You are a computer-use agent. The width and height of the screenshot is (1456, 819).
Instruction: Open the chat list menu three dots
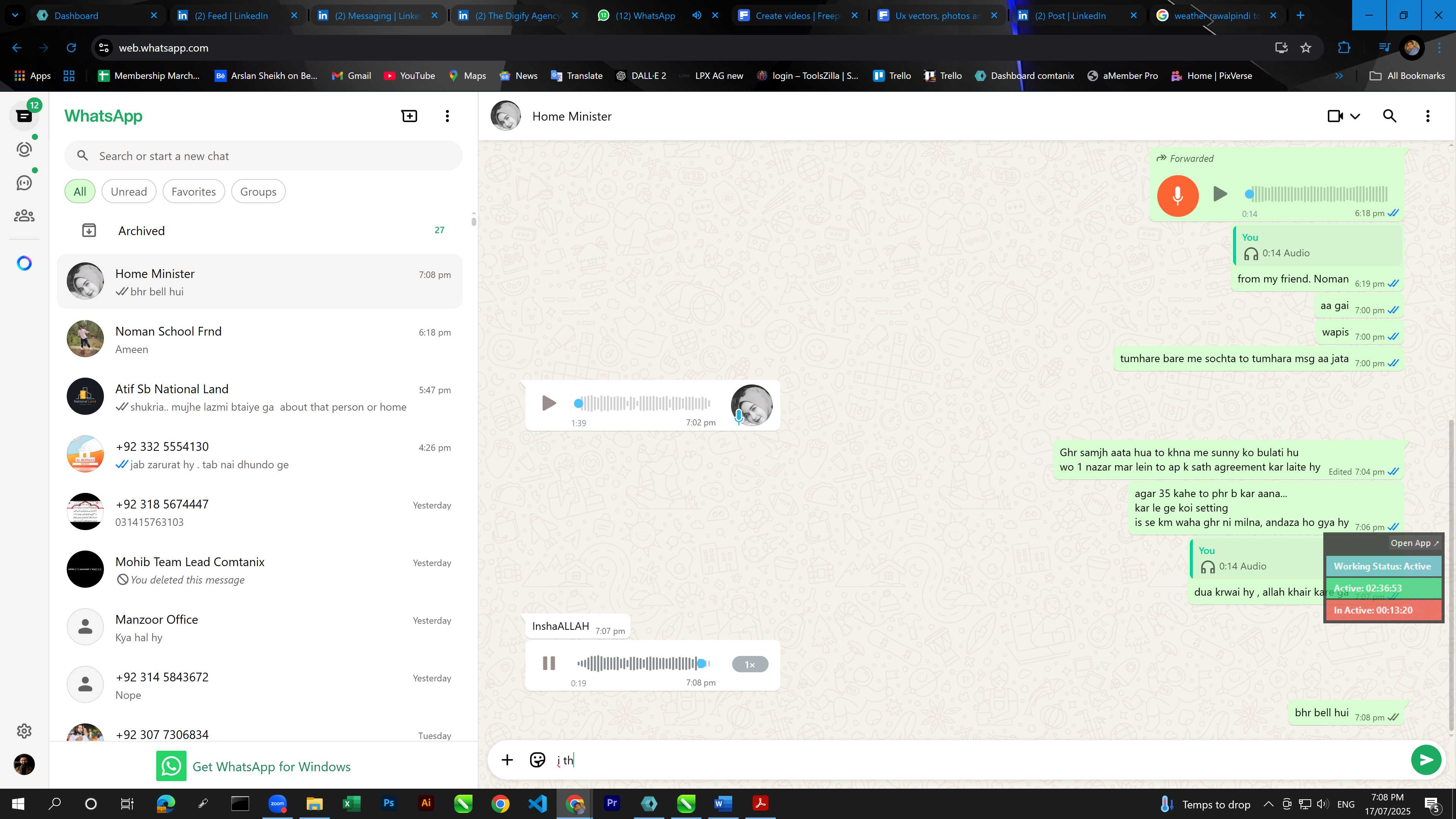[447, 116]
